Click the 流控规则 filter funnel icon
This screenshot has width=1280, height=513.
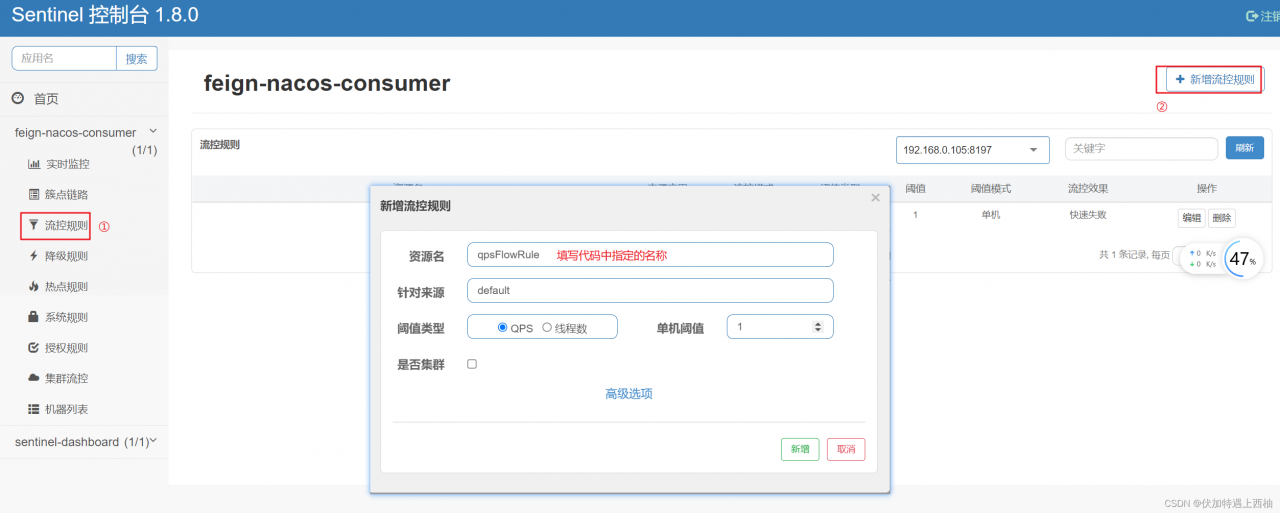[34, 226]
